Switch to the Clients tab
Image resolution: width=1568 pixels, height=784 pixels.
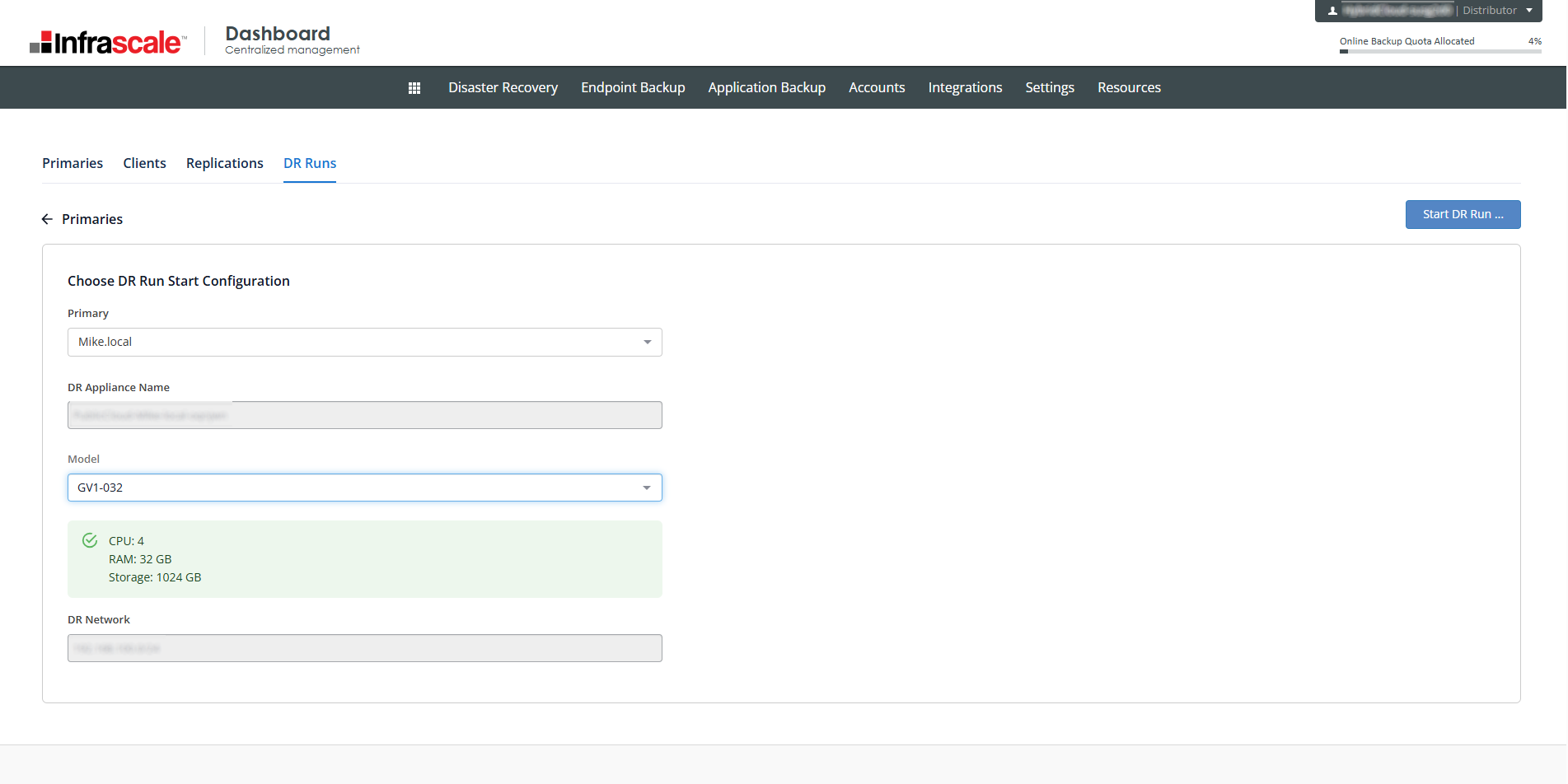pyautogui.click(x=144, y=163)
